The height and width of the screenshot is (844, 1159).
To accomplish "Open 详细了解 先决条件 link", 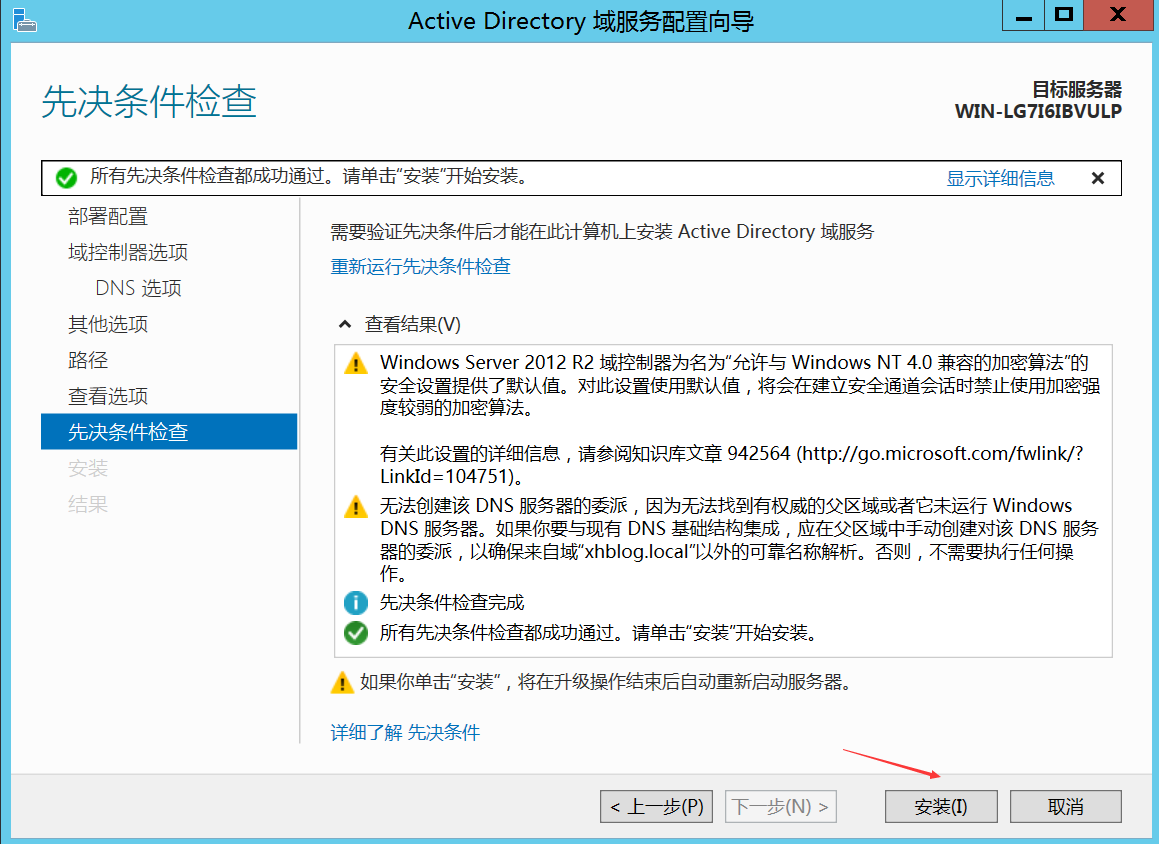I will pos(405,732).
